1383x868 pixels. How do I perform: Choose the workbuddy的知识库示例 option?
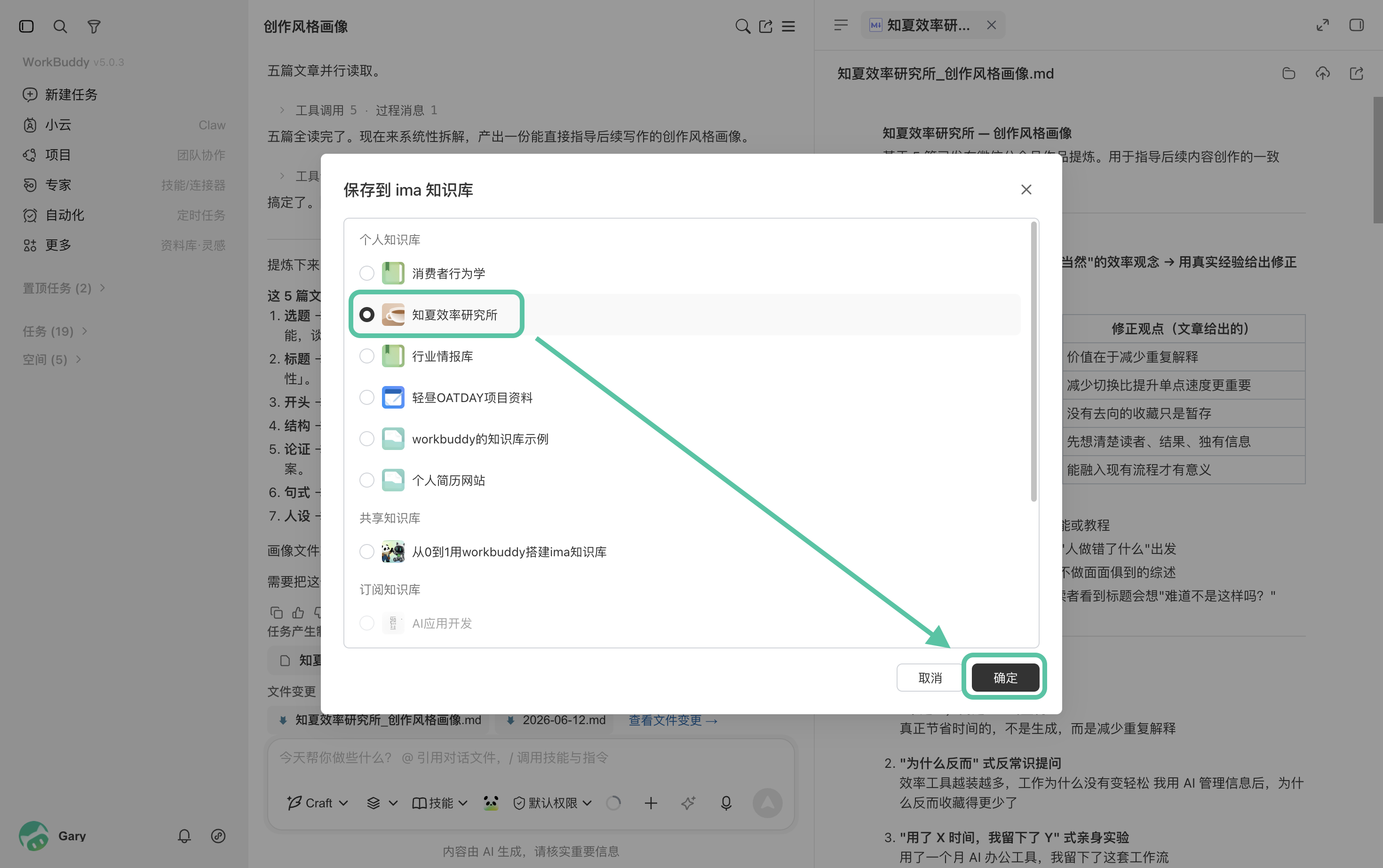(x=367, y=439)
